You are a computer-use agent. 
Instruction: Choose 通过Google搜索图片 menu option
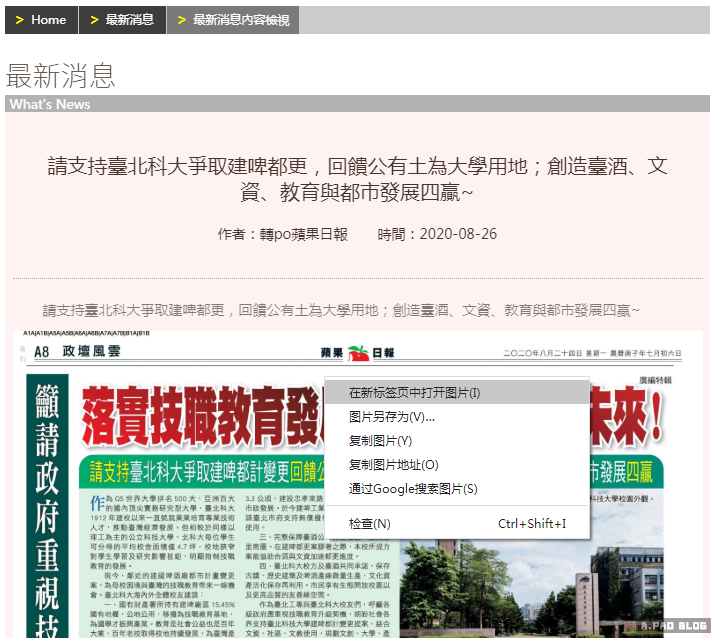click(x=412, y=488)
